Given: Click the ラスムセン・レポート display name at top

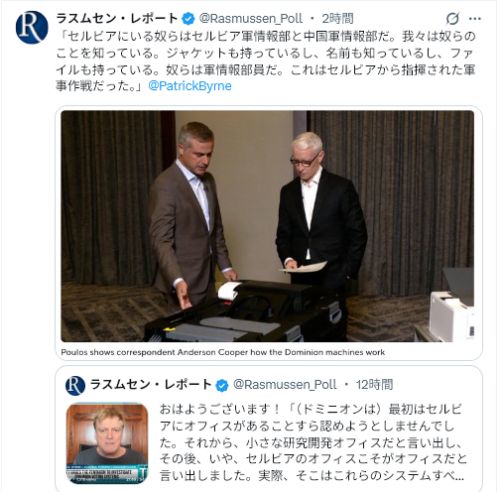Looking at the screenshot, I should pyautogui.click(x=117, y=18).
